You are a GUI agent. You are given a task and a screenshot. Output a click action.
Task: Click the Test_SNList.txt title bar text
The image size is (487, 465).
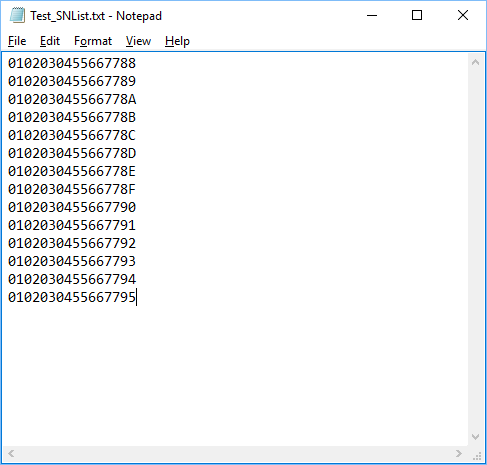click(x=96, y=16)
